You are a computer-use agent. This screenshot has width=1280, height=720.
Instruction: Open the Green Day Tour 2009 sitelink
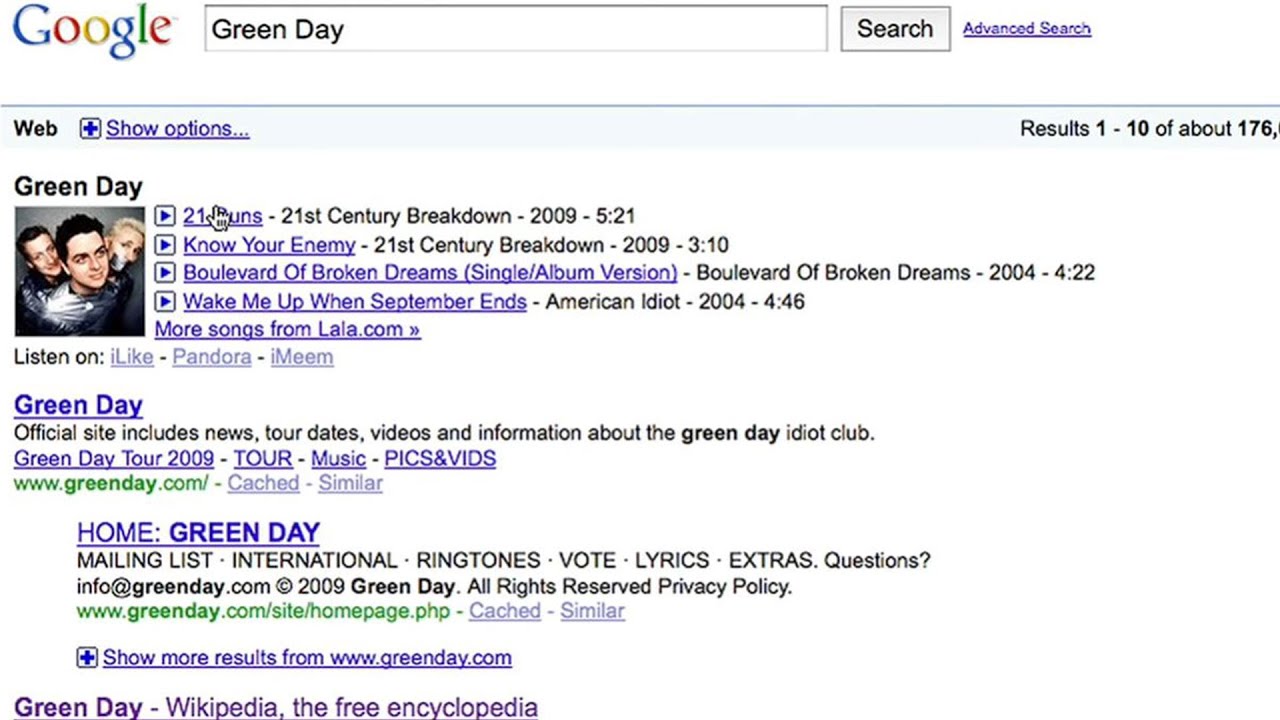(114, 458)
